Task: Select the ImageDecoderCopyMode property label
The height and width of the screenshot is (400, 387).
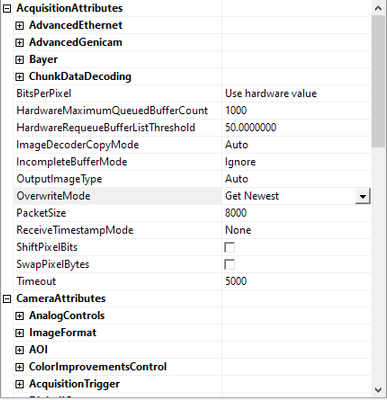Action: coord(78,145)
